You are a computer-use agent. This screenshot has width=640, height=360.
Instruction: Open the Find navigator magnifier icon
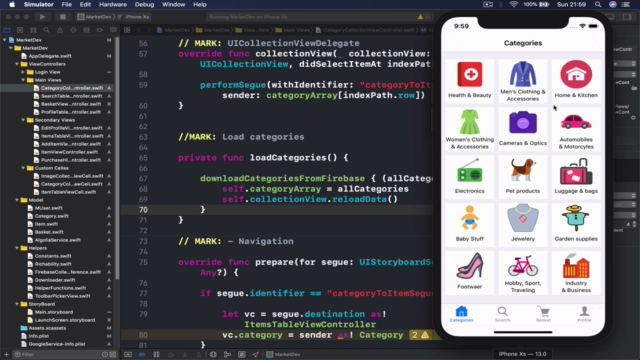47,30
